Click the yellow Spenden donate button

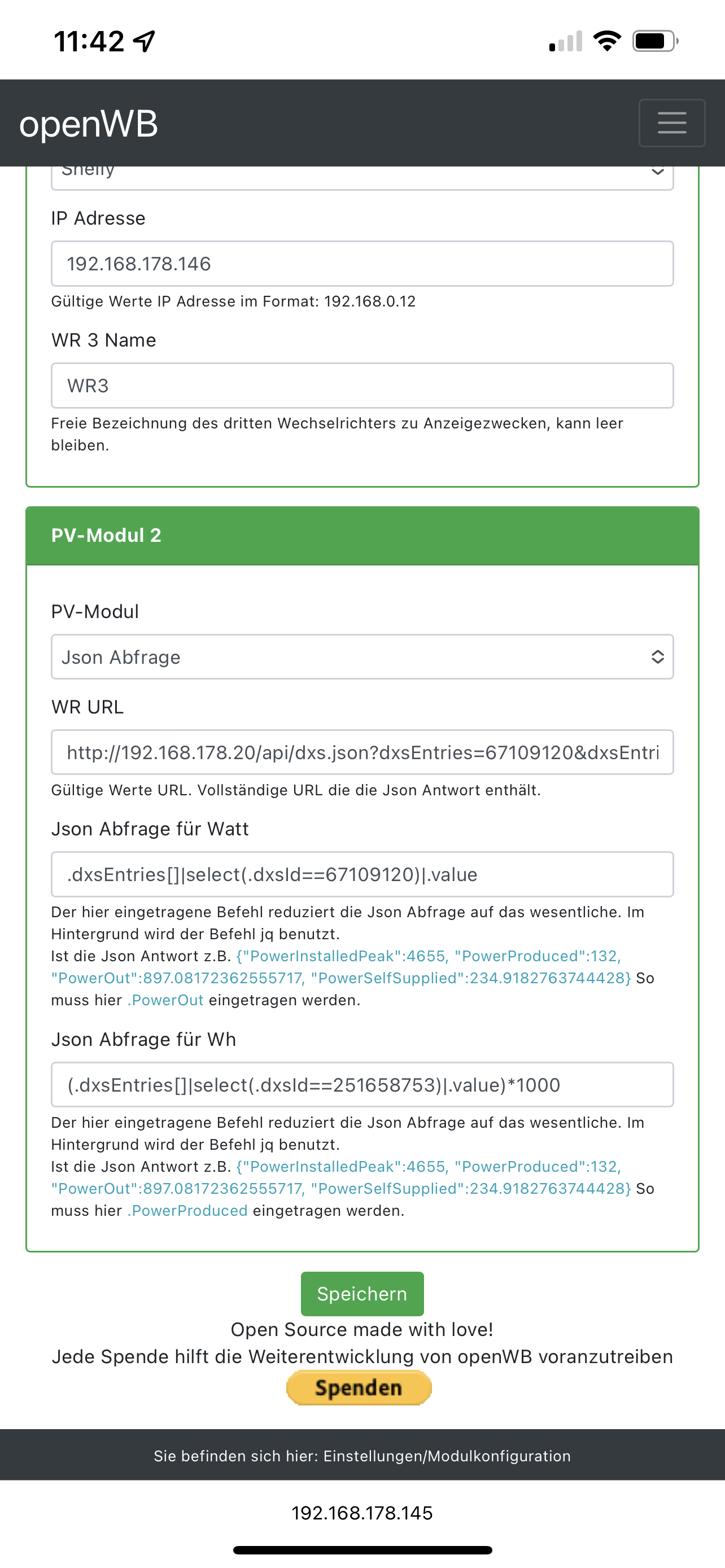tap(359, 1387)
